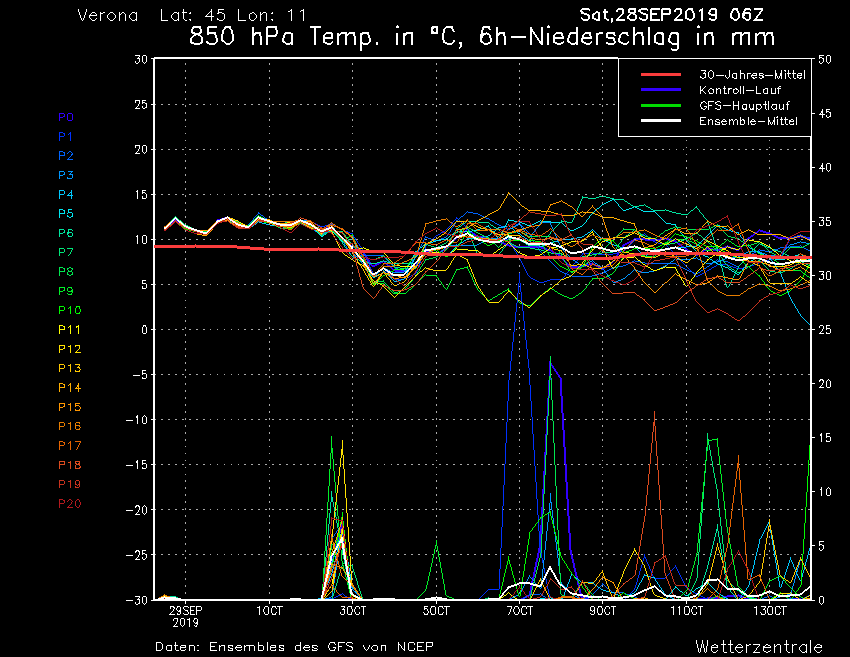Click the Kontroll-Lauf legend text
Image resolution: width=850 pixels, height=657 pixels.
tap(739, 90)
